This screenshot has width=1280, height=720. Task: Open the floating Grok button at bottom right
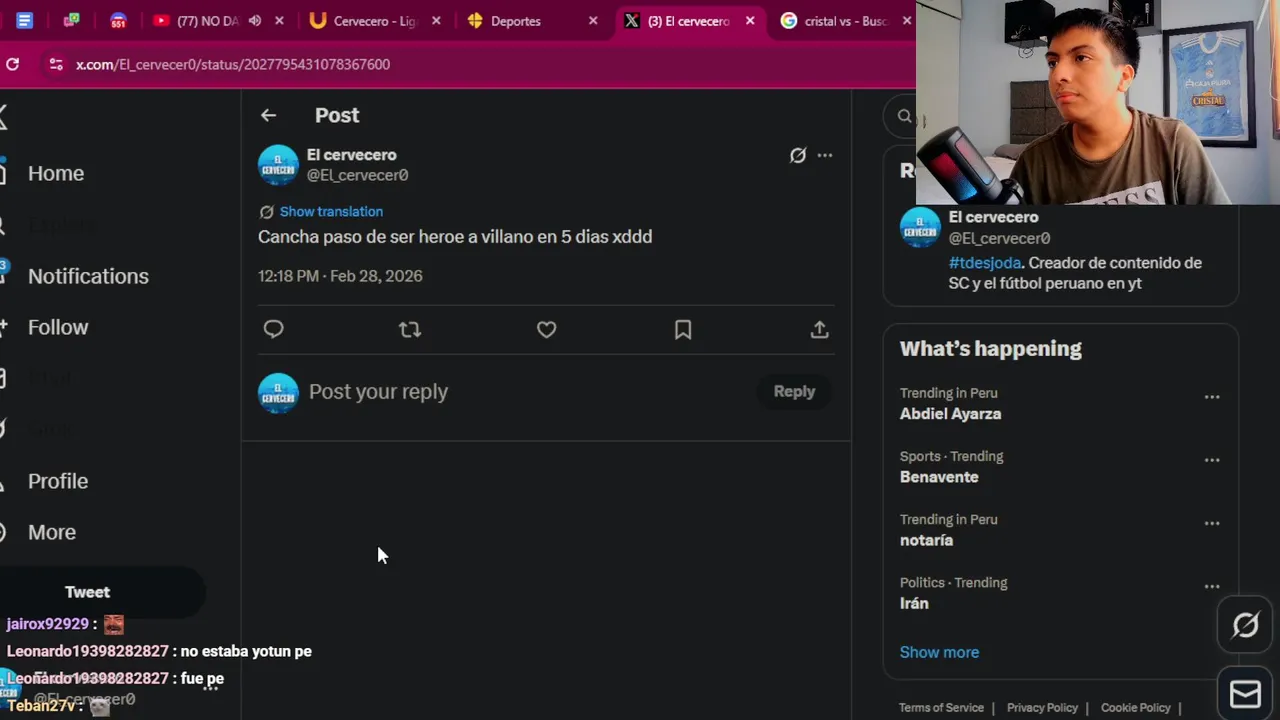click(x=1245, y=626)
